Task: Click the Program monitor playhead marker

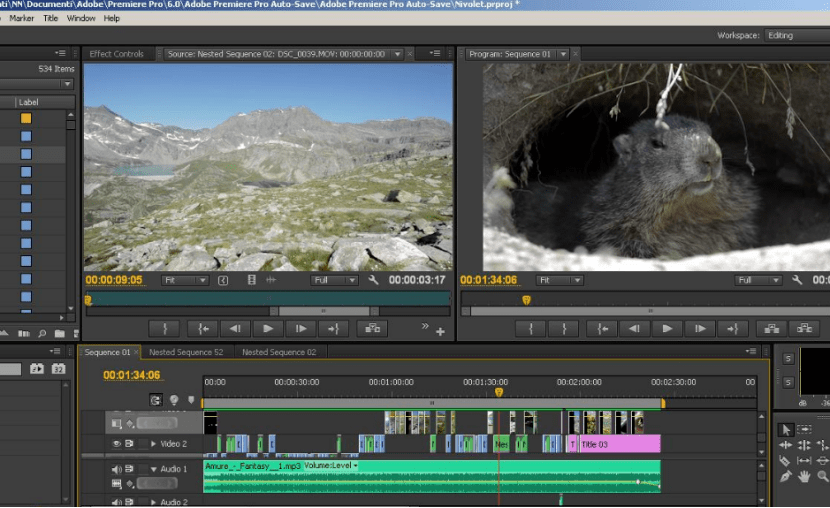Action: point(526,300)
